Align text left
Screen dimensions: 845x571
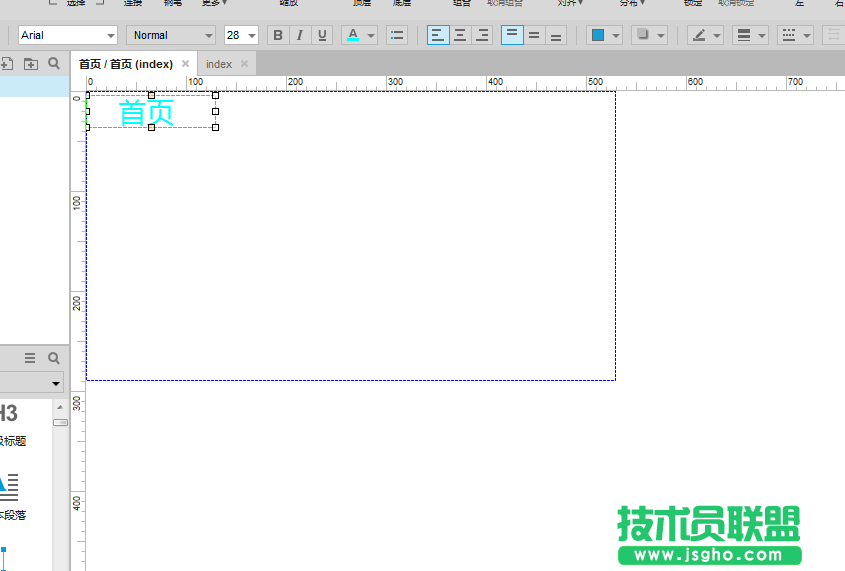coord(438,36)
